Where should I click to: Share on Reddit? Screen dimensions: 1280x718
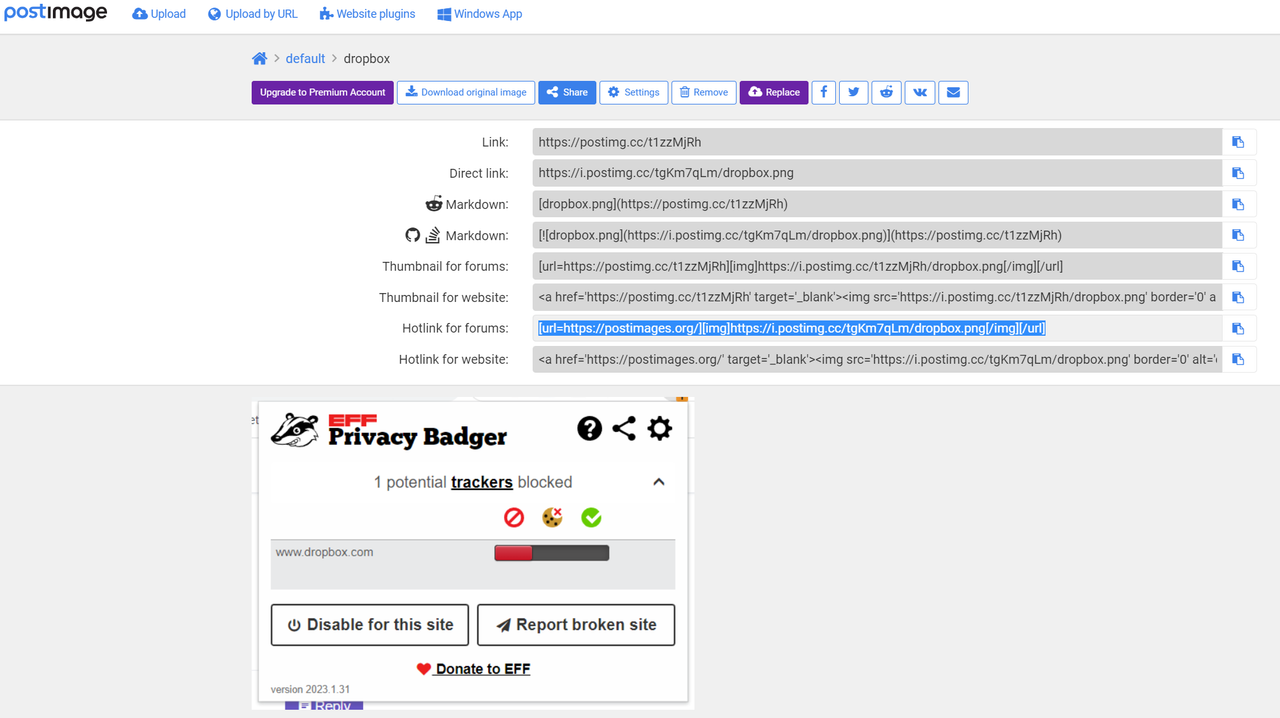click(x=886, y=92)
